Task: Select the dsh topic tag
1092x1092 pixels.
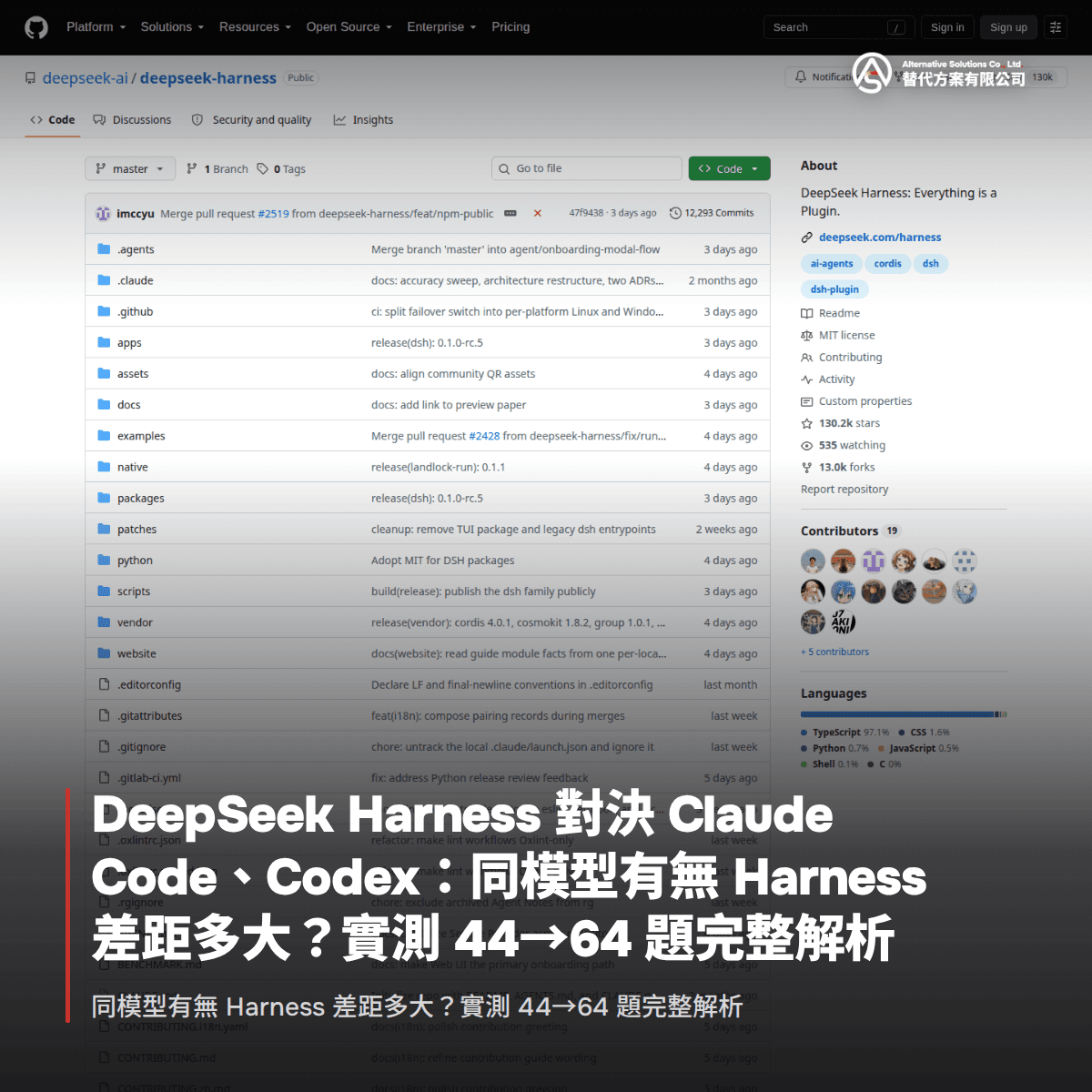Action: pos(930,264)
